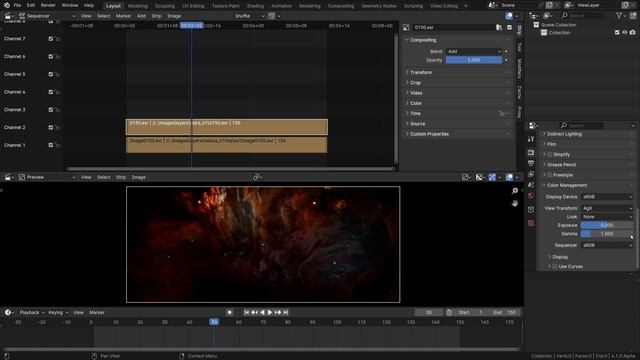Toggle Channel 4 mute checkbox
Viewport: 640px width, 360px height.
pos(51,92)
